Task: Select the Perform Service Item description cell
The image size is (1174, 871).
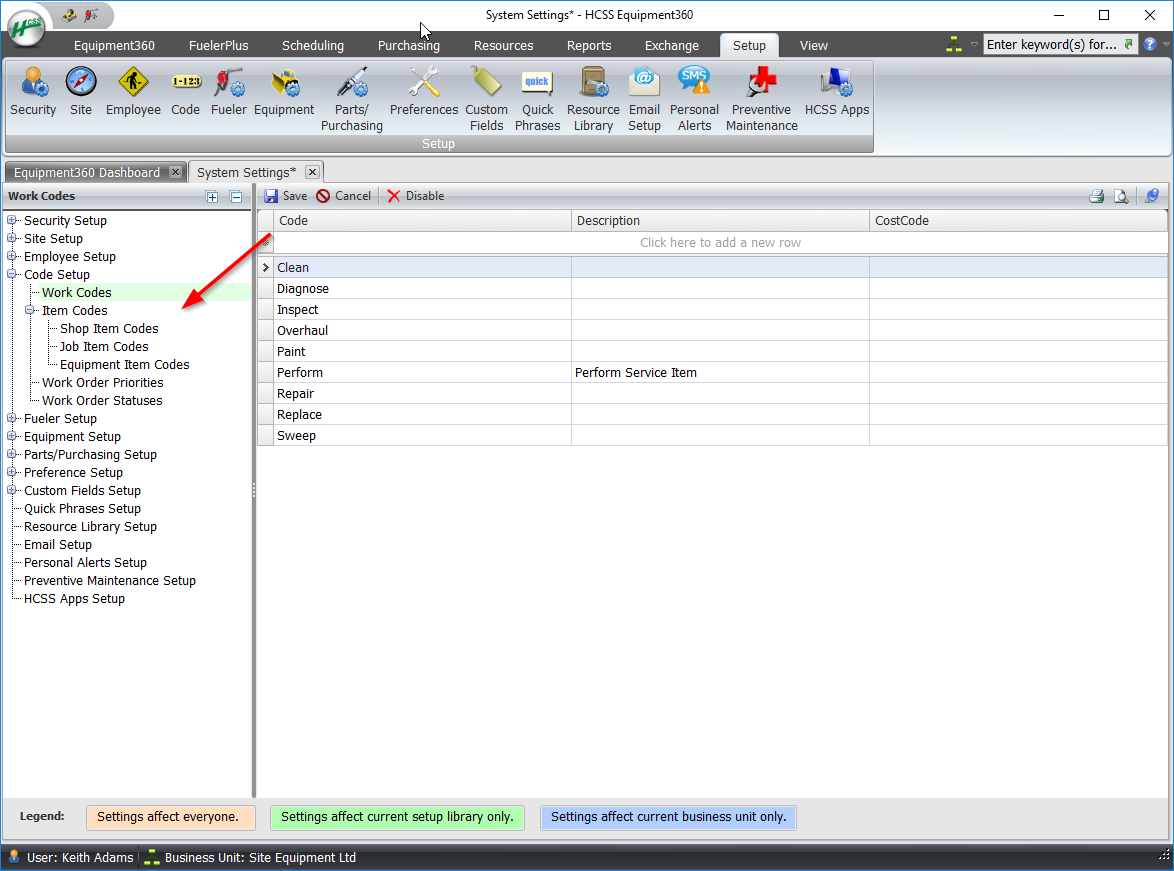Action: pos(720,373)
